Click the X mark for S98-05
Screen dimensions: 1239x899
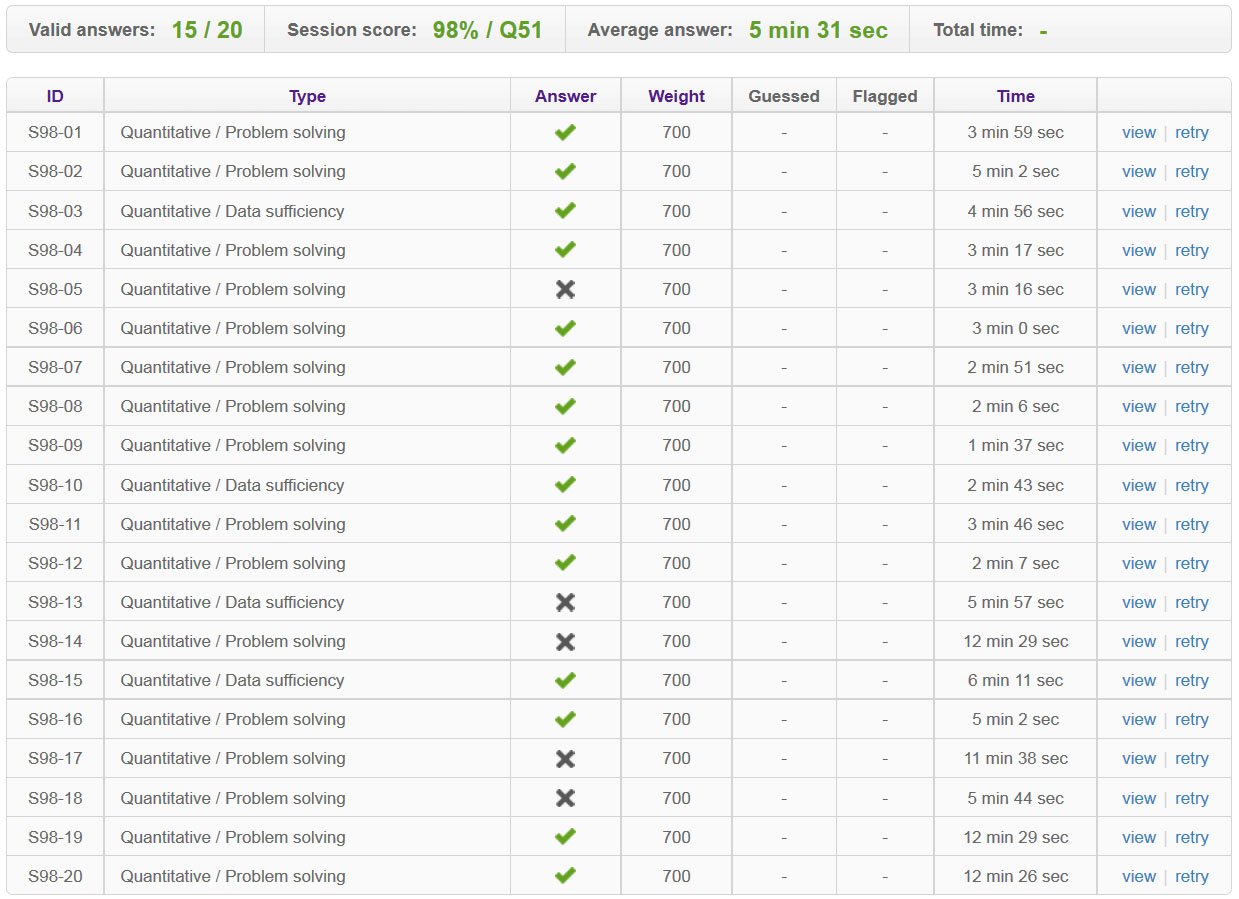coord(565,289)
